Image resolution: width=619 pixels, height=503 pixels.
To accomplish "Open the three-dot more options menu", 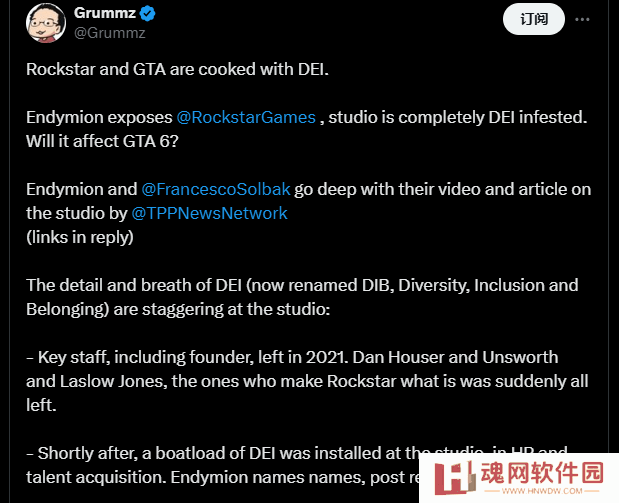I will 582,19.
